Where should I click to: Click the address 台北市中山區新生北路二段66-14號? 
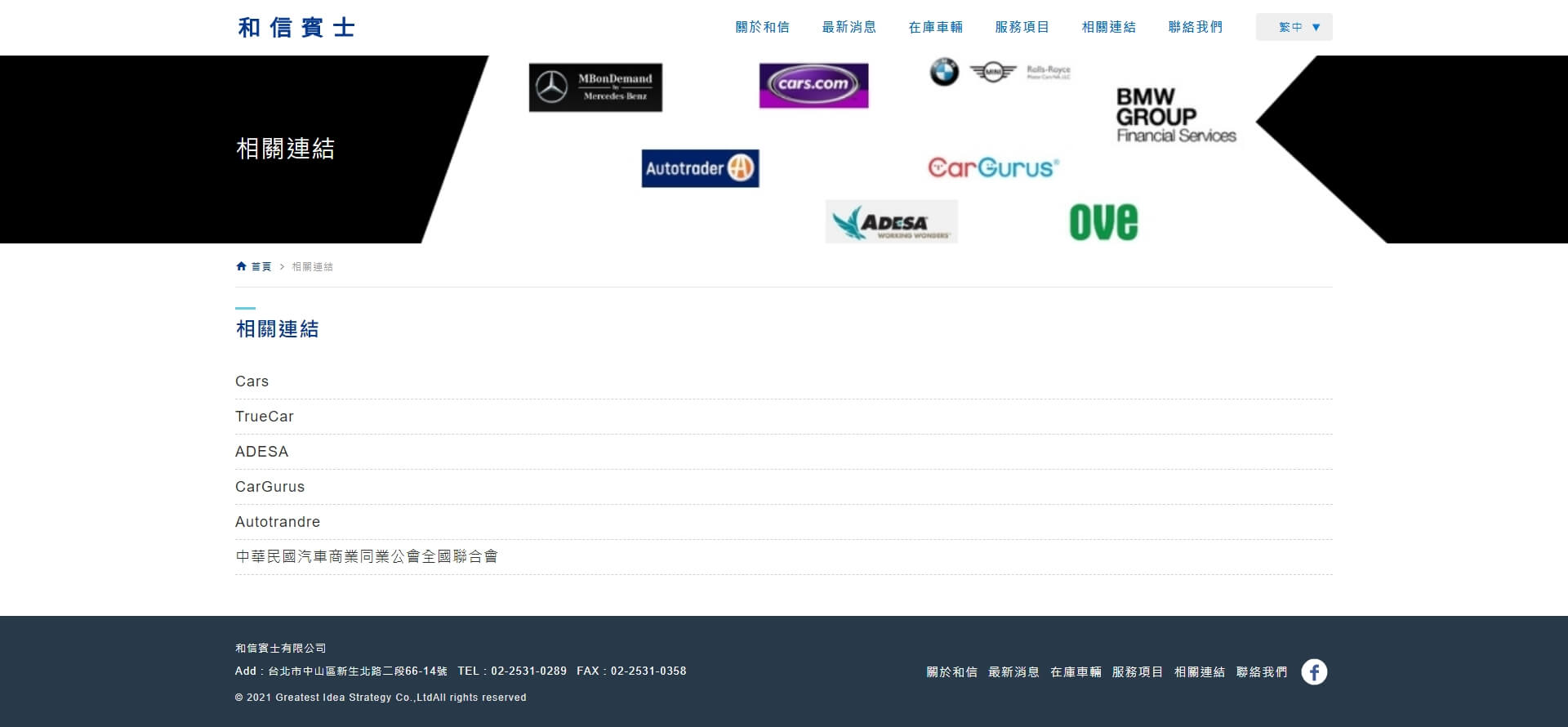tap(358, 671)
